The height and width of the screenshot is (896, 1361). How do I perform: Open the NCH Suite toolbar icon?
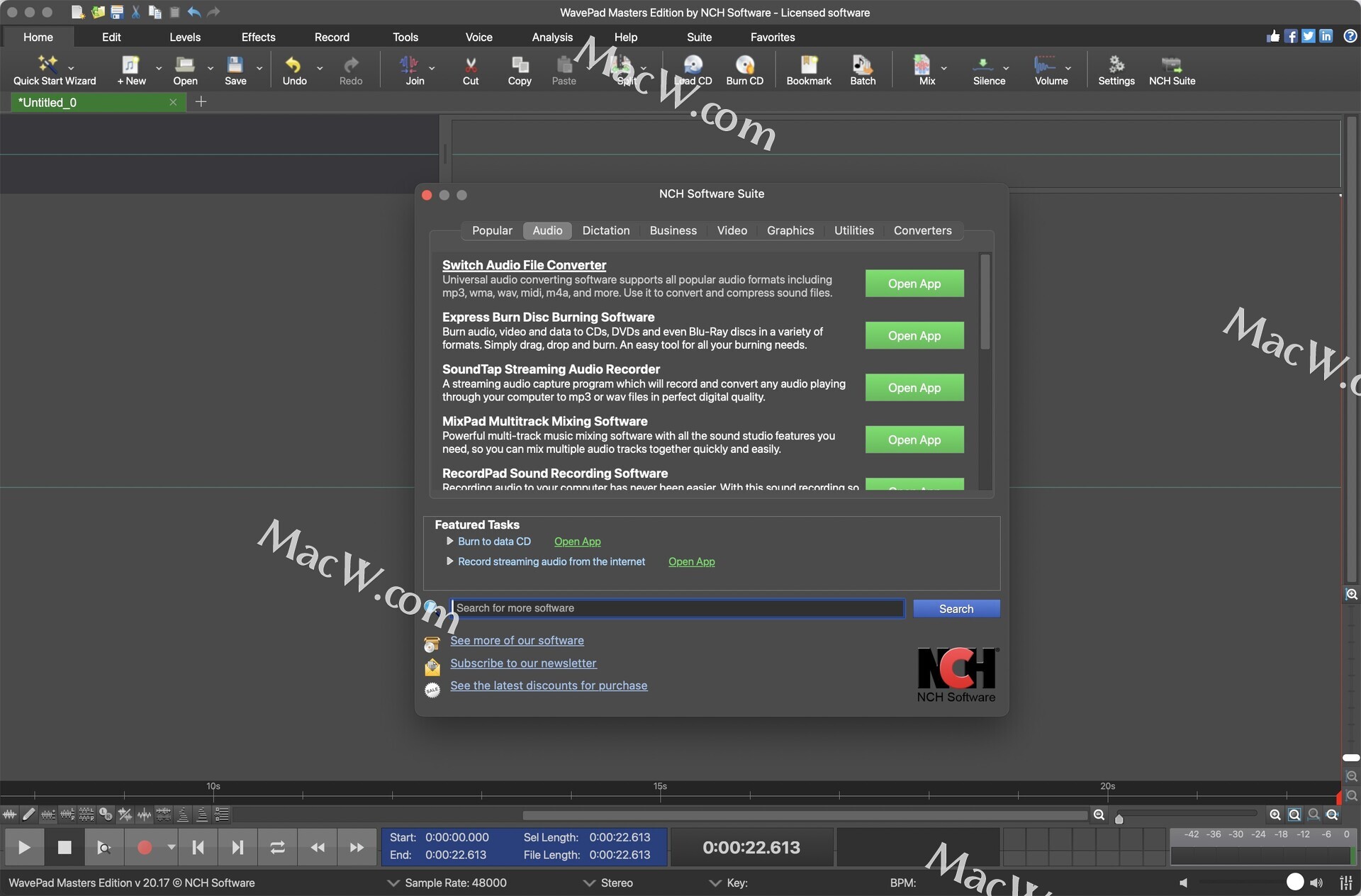tap(1171, 65)
